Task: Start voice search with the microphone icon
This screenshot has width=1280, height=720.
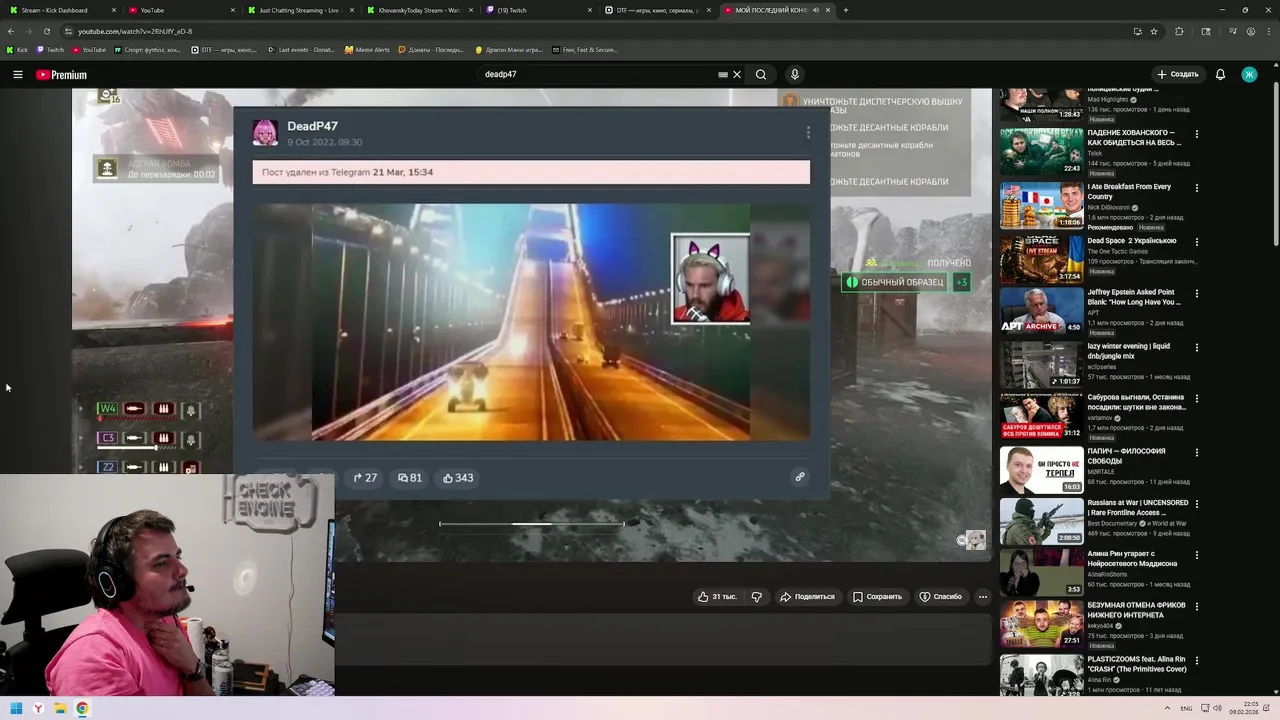Action: pyautogui.click(x=795, y=74)
